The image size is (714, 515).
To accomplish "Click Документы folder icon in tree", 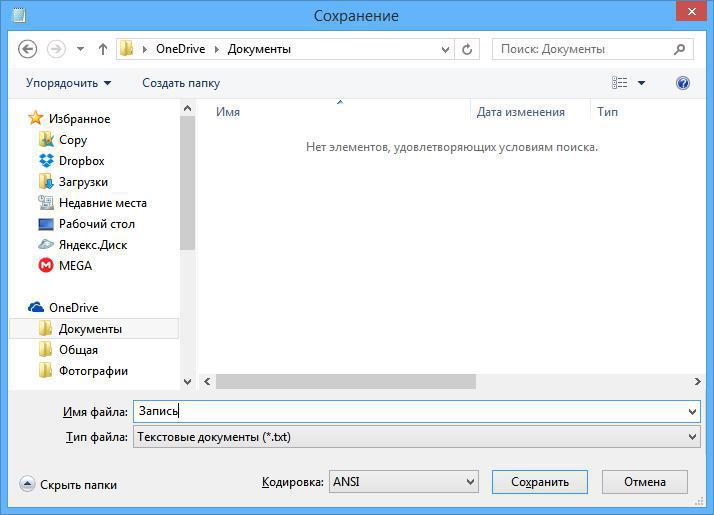I will tap(46, 328).
